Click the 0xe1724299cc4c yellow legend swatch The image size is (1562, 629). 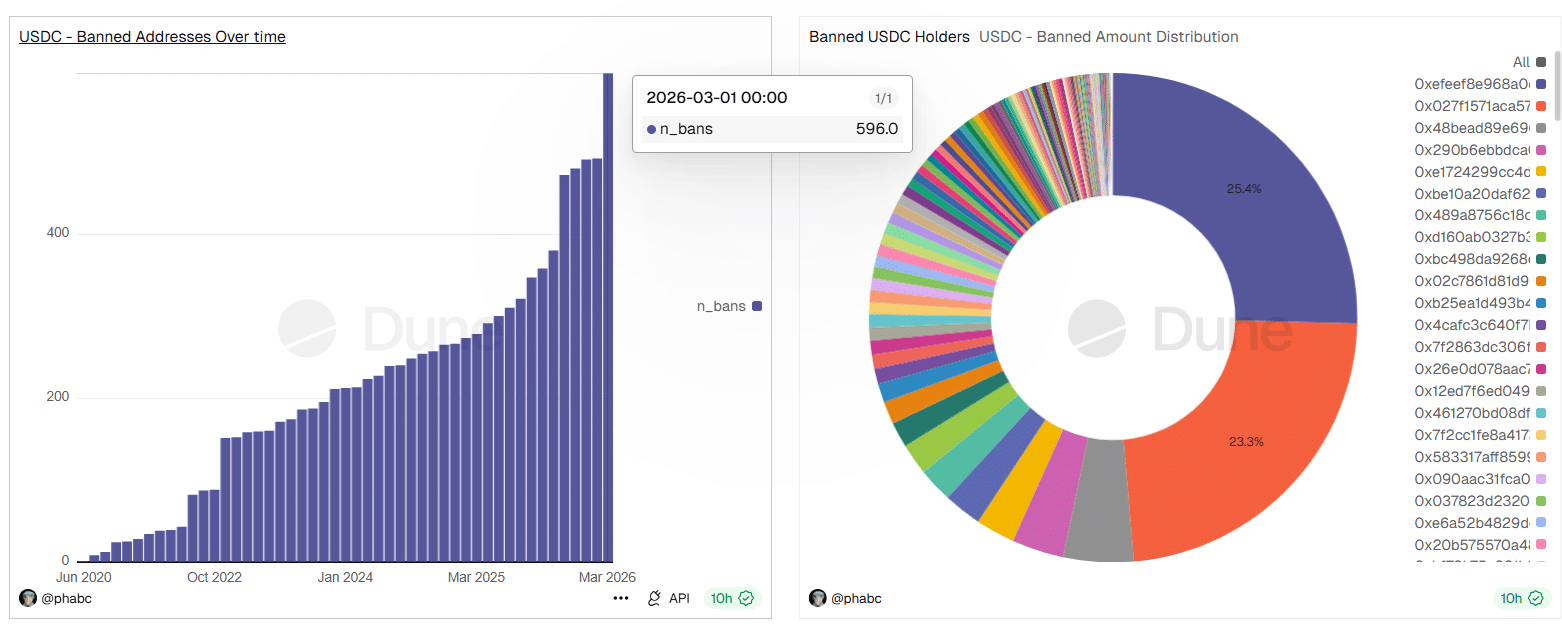point(1541,171)
